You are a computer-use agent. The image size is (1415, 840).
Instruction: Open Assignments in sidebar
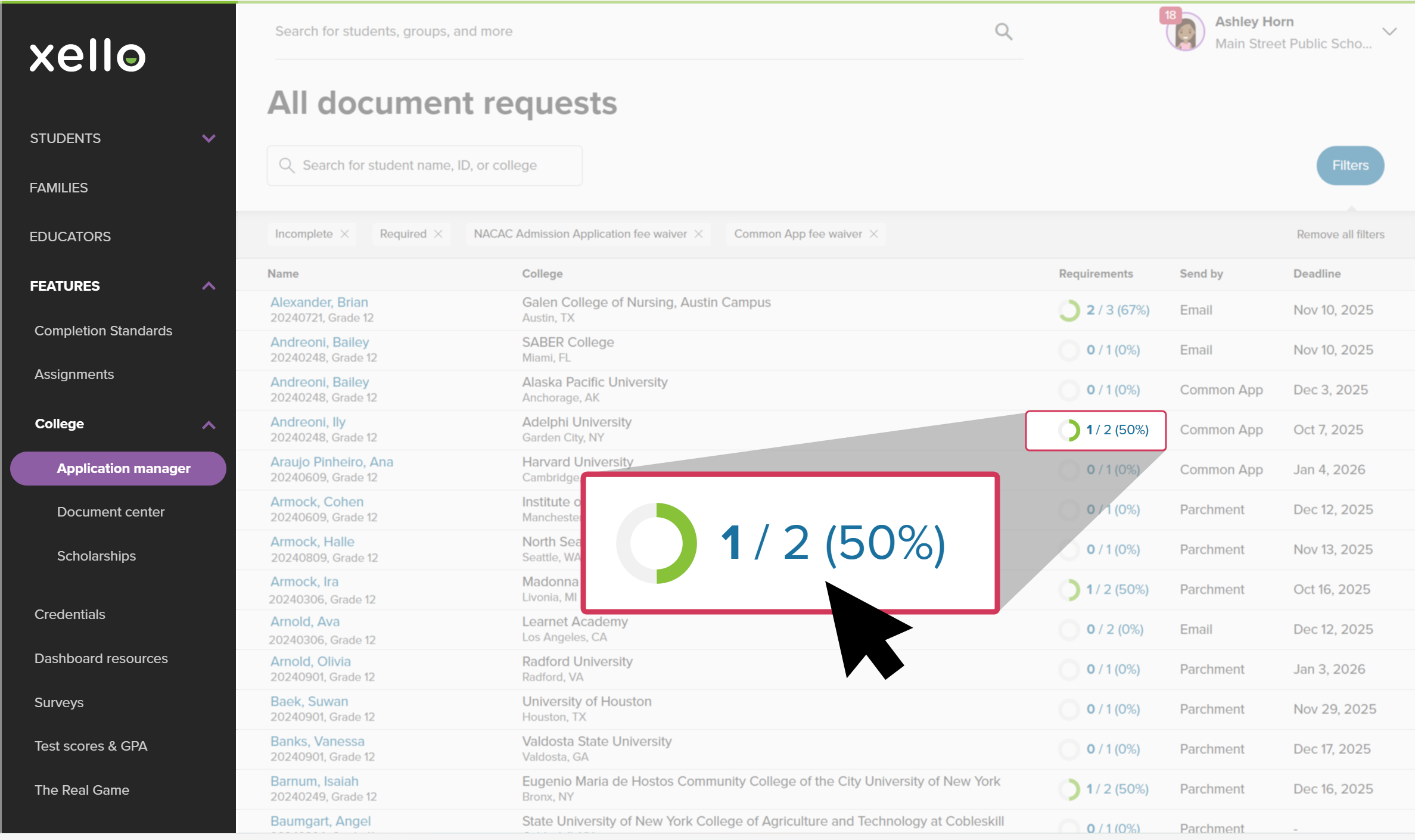point(74,374)
